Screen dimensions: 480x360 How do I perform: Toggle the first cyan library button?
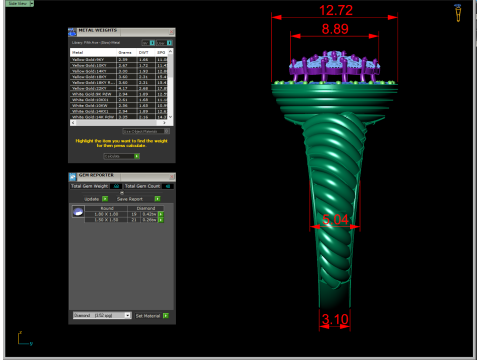(152, 43)
